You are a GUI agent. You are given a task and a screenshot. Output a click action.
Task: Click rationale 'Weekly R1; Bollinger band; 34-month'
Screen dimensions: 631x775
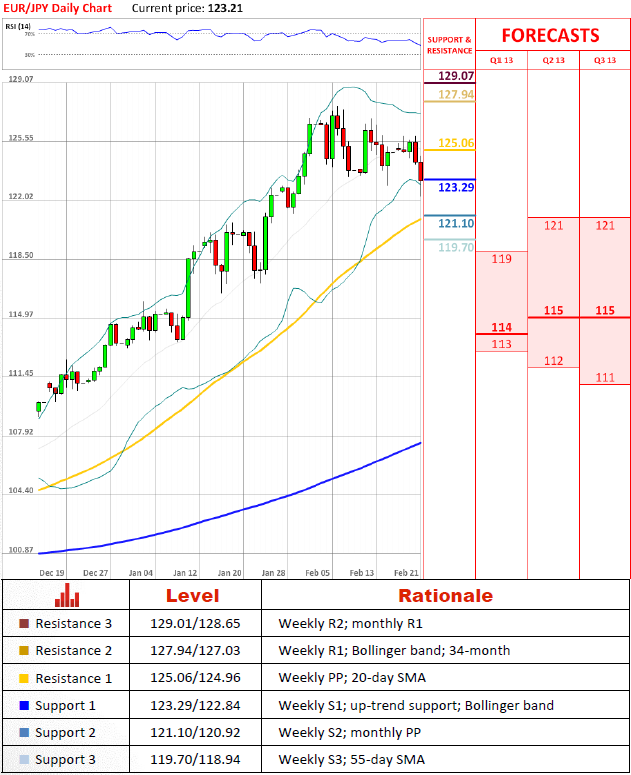(x=394, y=651)
